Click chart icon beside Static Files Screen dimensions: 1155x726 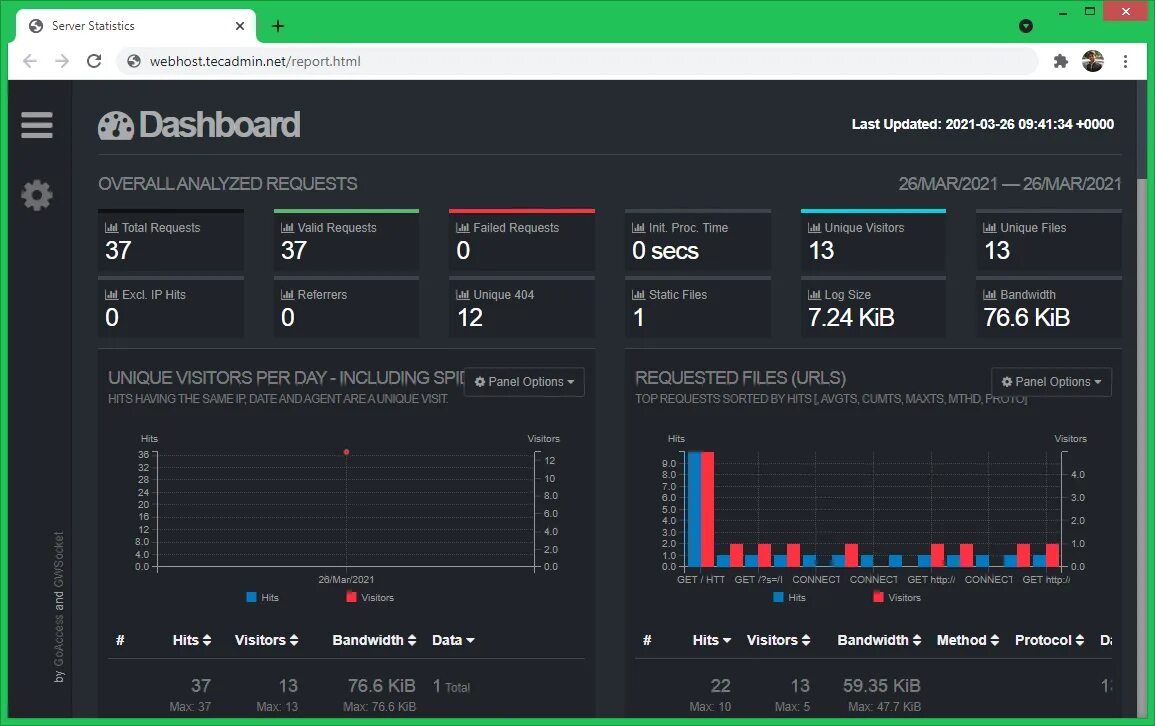(639, 295)
